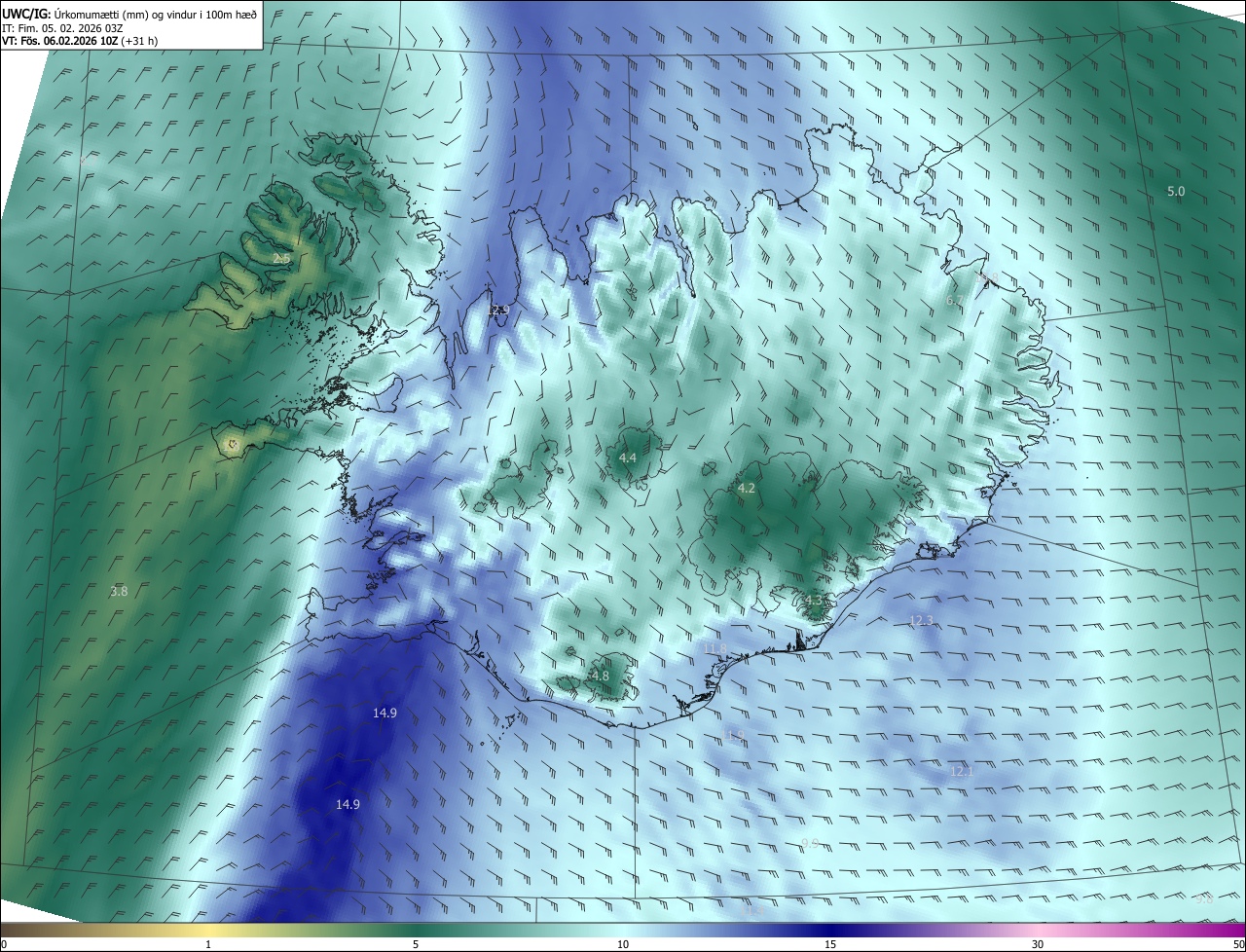Click the 4.4 value on the central glacier
1246x952 pixels.
(x=628, y=458)
